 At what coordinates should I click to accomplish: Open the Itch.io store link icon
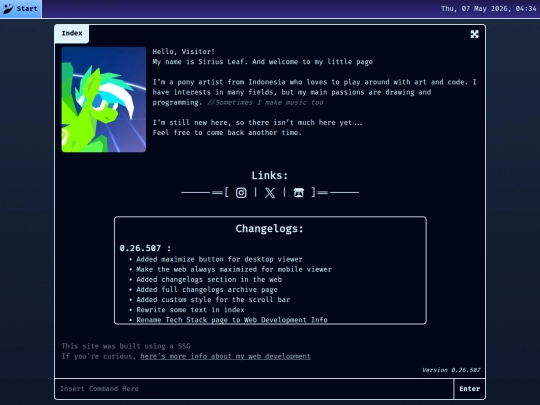pyautogui.click(x=299, y=193)
